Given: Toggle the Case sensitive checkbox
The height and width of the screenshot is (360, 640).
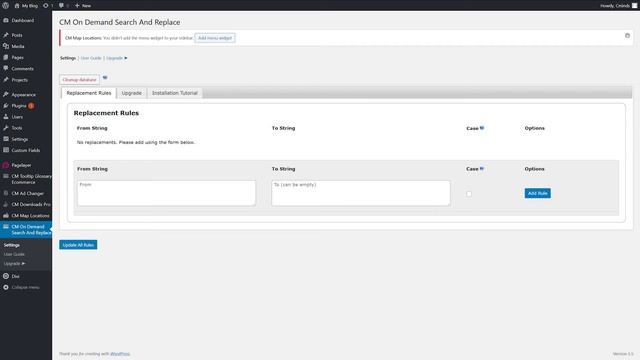Looking at the screenshot, I should click(469, 194).
